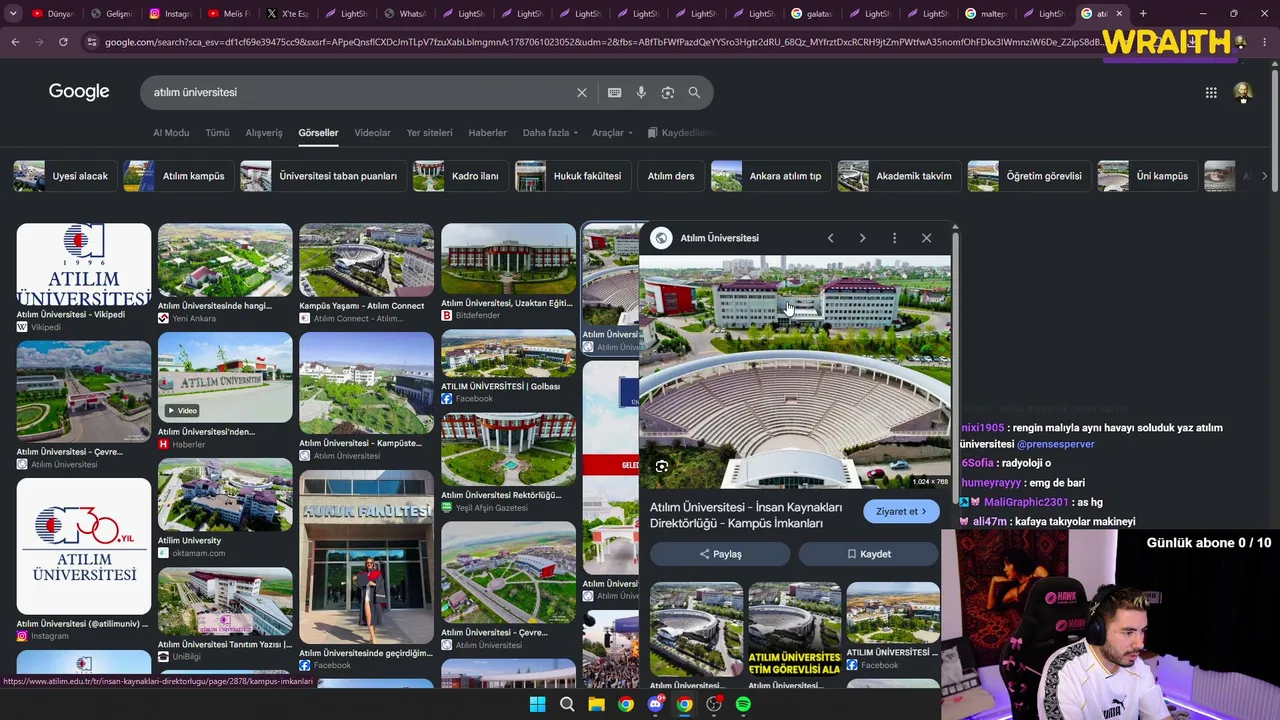Open the Hukuk Fakültesi graduation photo
Viewport: 1280px width, 720px height.
366,558
